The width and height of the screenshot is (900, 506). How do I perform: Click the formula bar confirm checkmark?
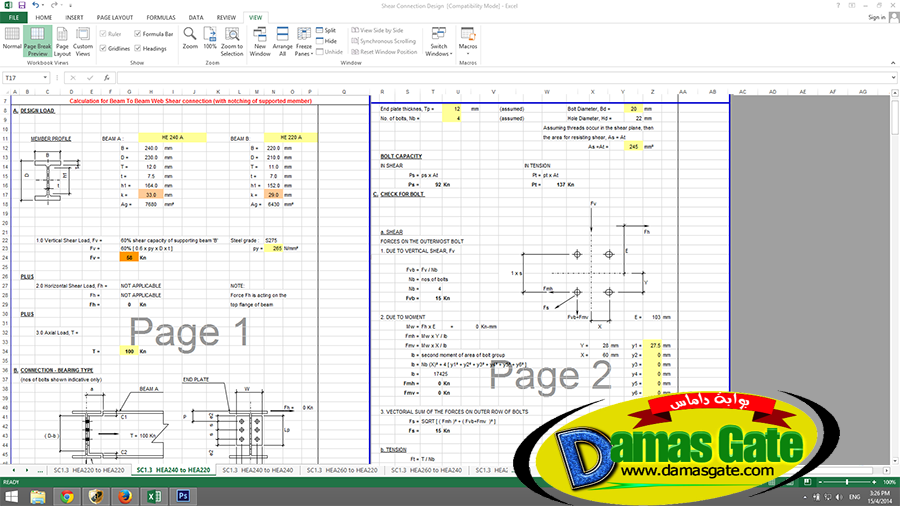point(90,77)
